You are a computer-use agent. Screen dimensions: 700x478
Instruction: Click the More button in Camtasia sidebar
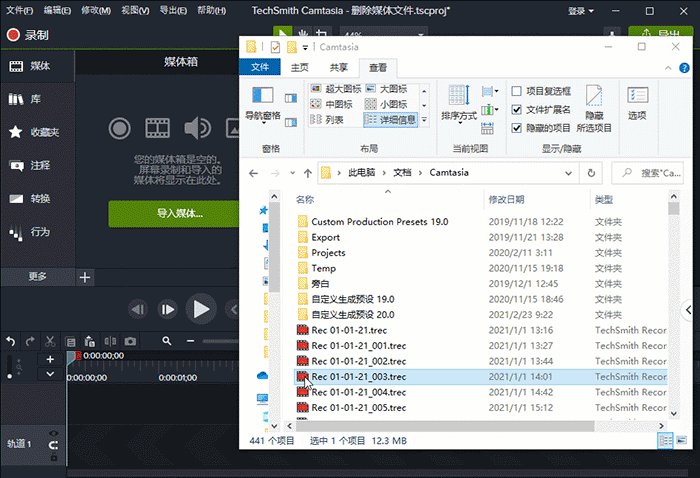click(x=38, y=277)
